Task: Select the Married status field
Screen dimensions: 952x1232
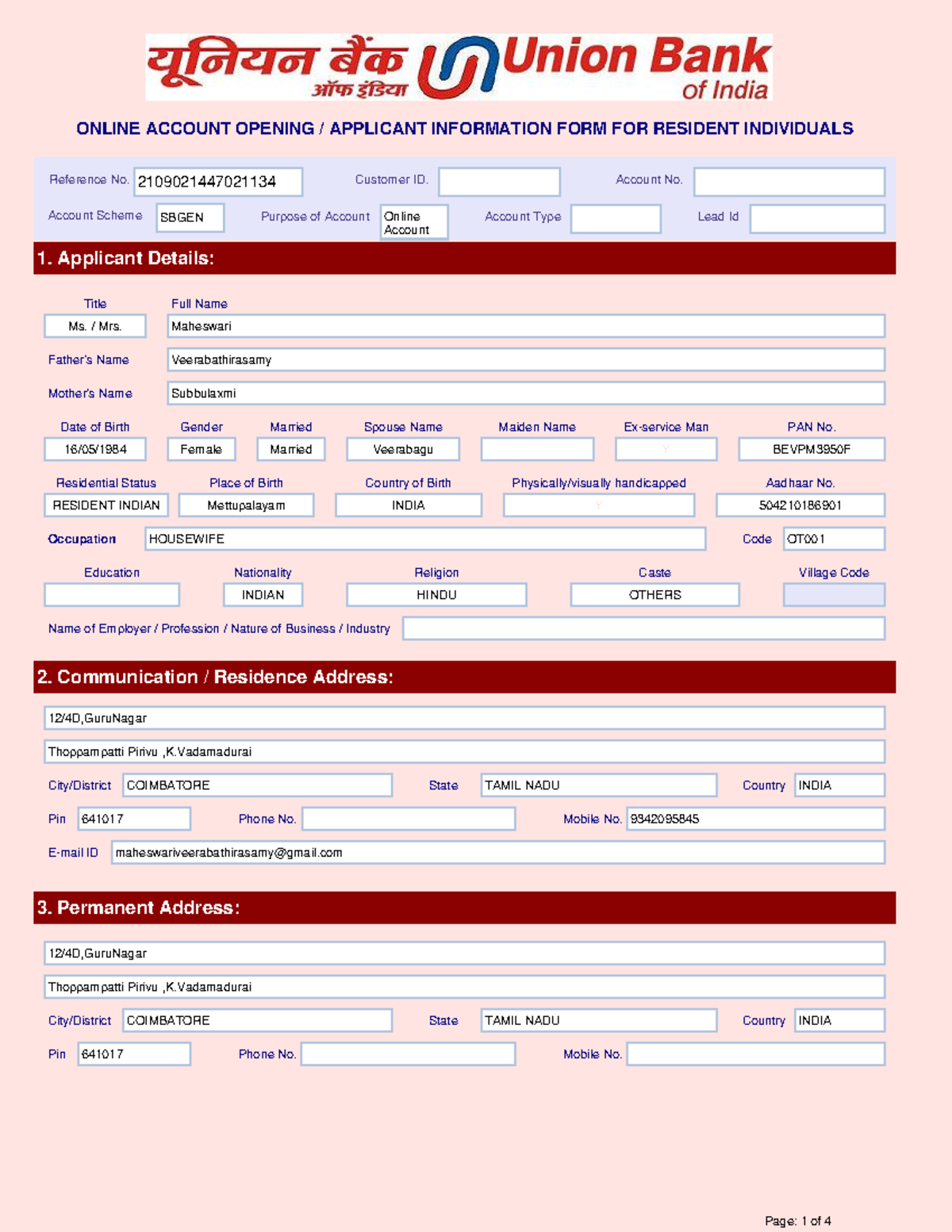Action: tap(290, 449)
